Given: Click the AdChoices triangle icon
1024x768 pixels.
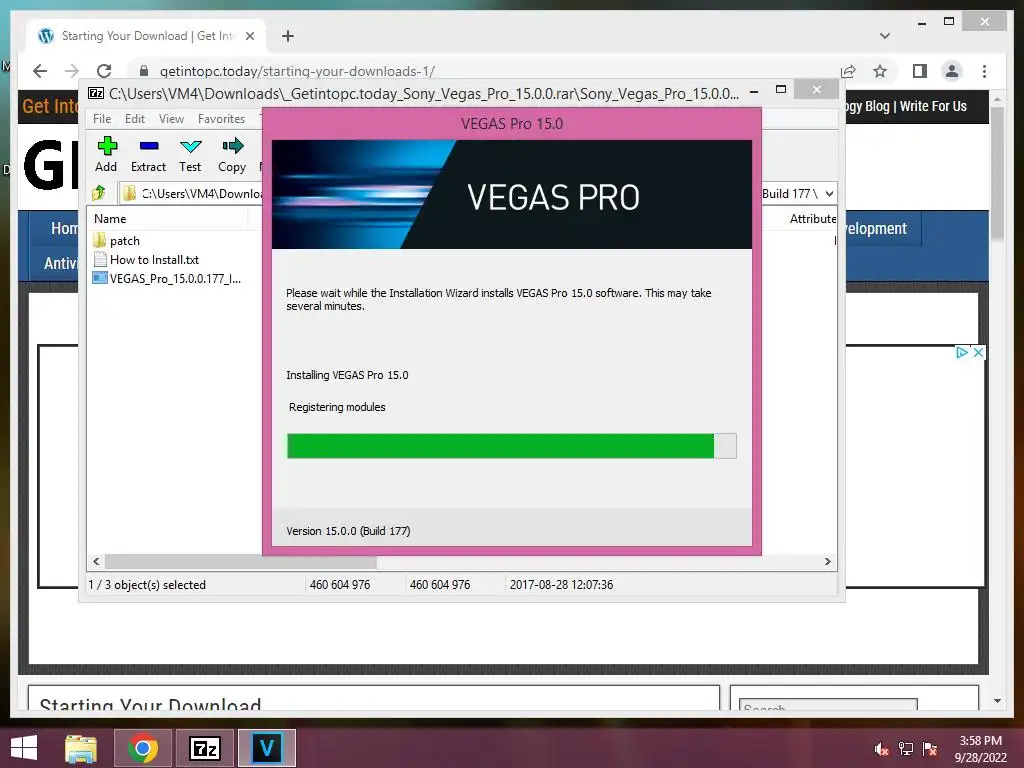Looking at the screenshot, I should [x=962, y=353].
